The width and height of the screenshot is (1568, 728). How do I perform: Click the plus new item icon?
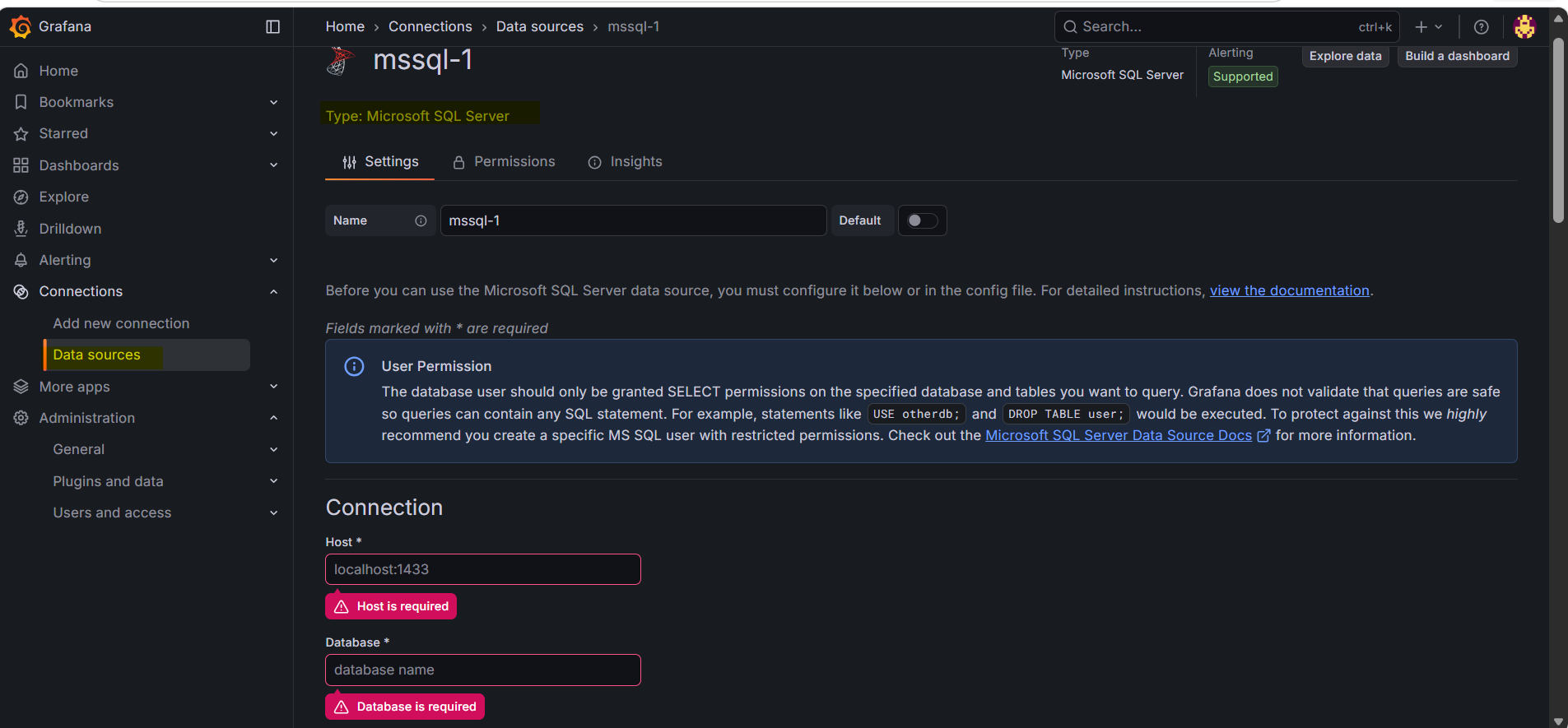click(x=1421, y=27)
